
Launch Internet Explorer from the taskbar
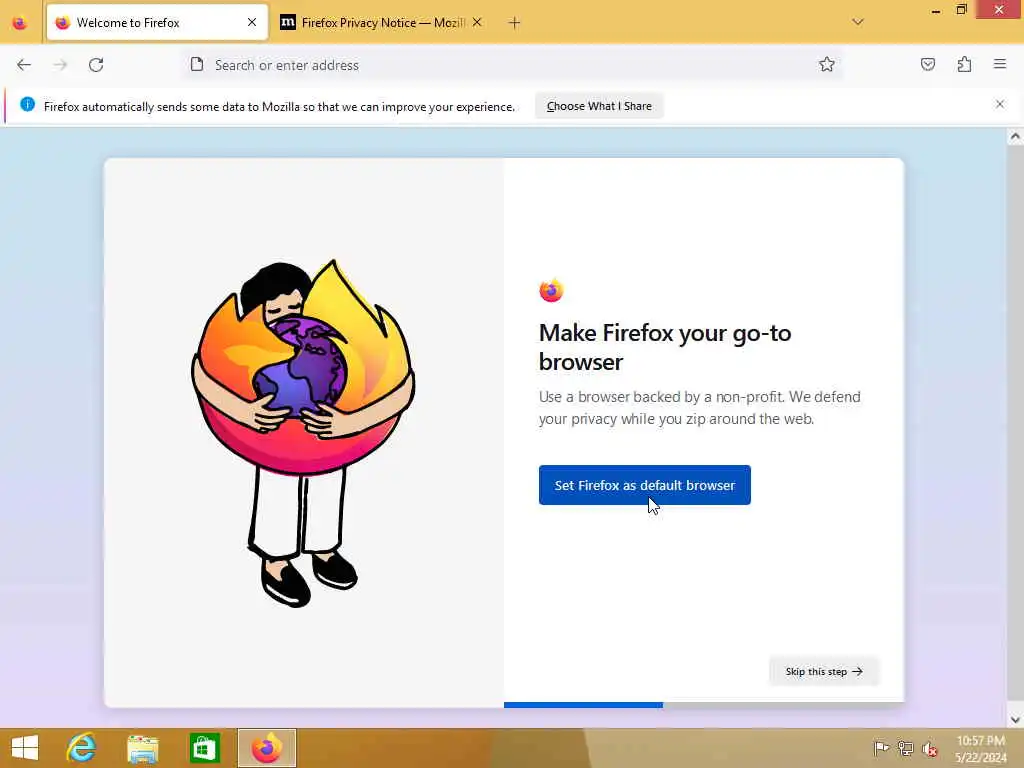pos(82,748)
